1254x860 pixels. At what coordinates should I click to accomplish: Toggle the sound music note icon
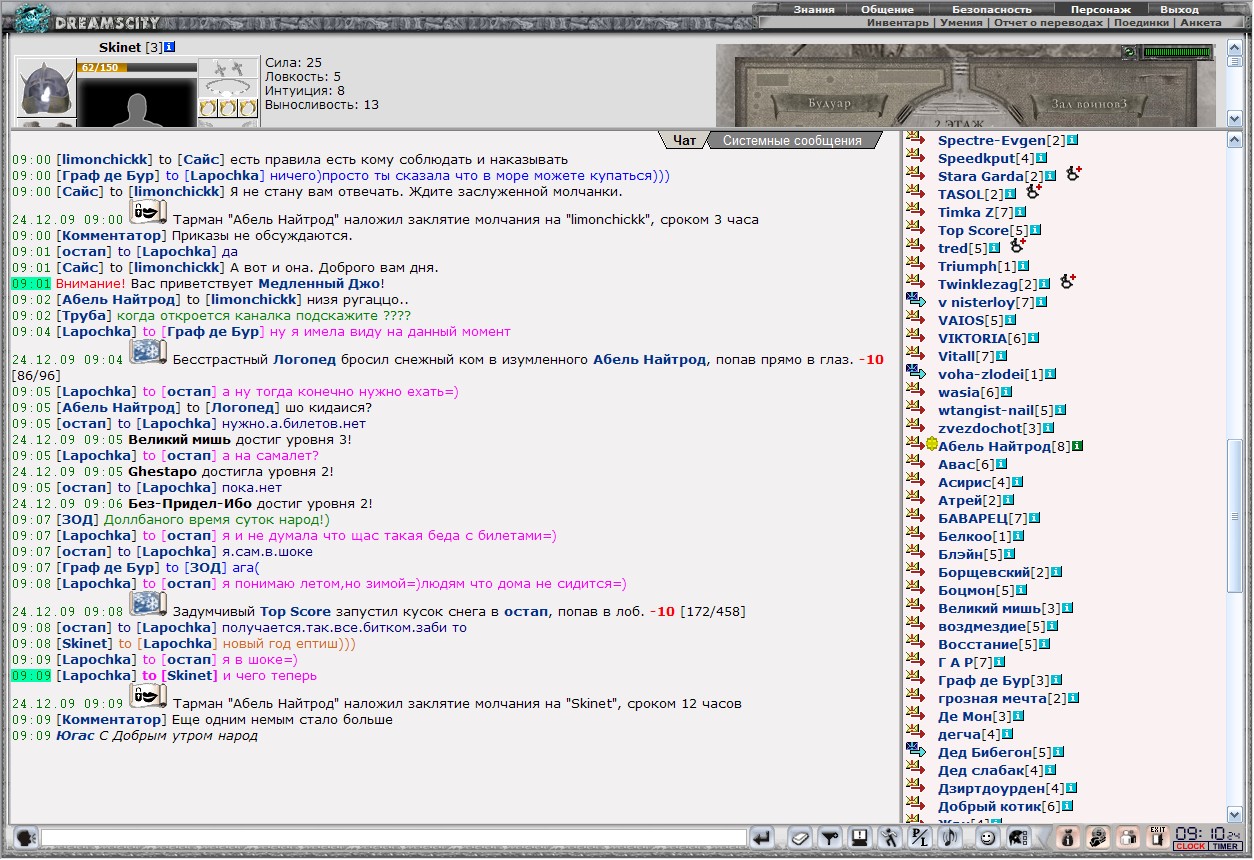[x=949, y=837]
